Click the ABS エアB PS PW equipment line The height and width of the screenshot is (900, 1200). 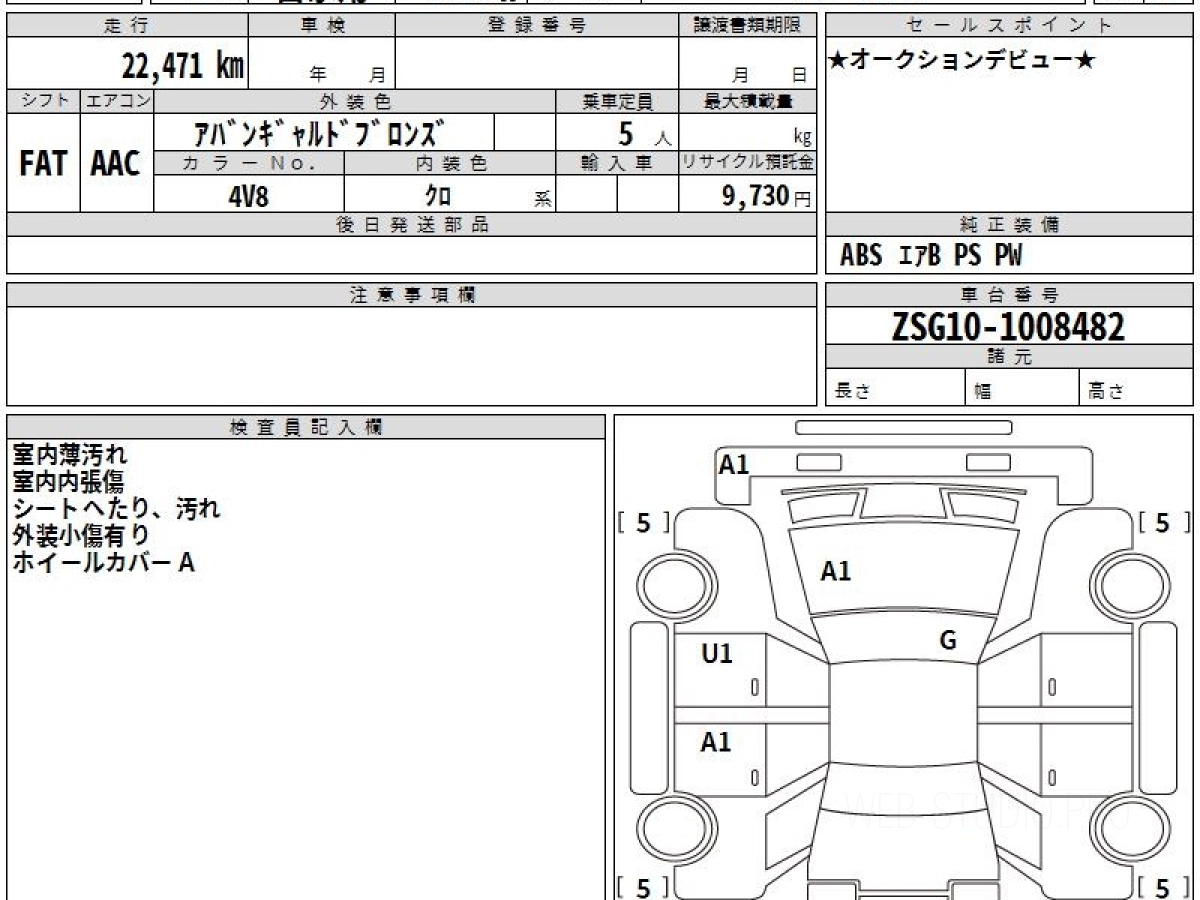pyautogui.click(x=931, y=256)
